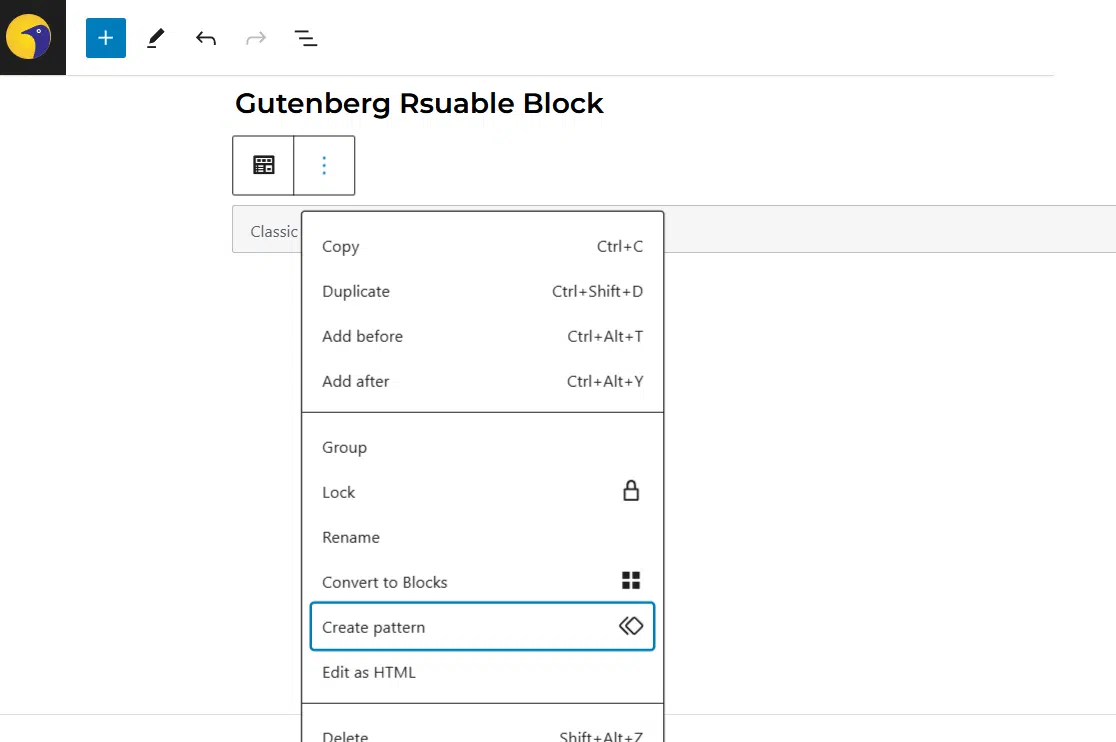Open the Document Overview list view
The image size is (1116, 742).
pyautogui.click(x=305, y=37)
